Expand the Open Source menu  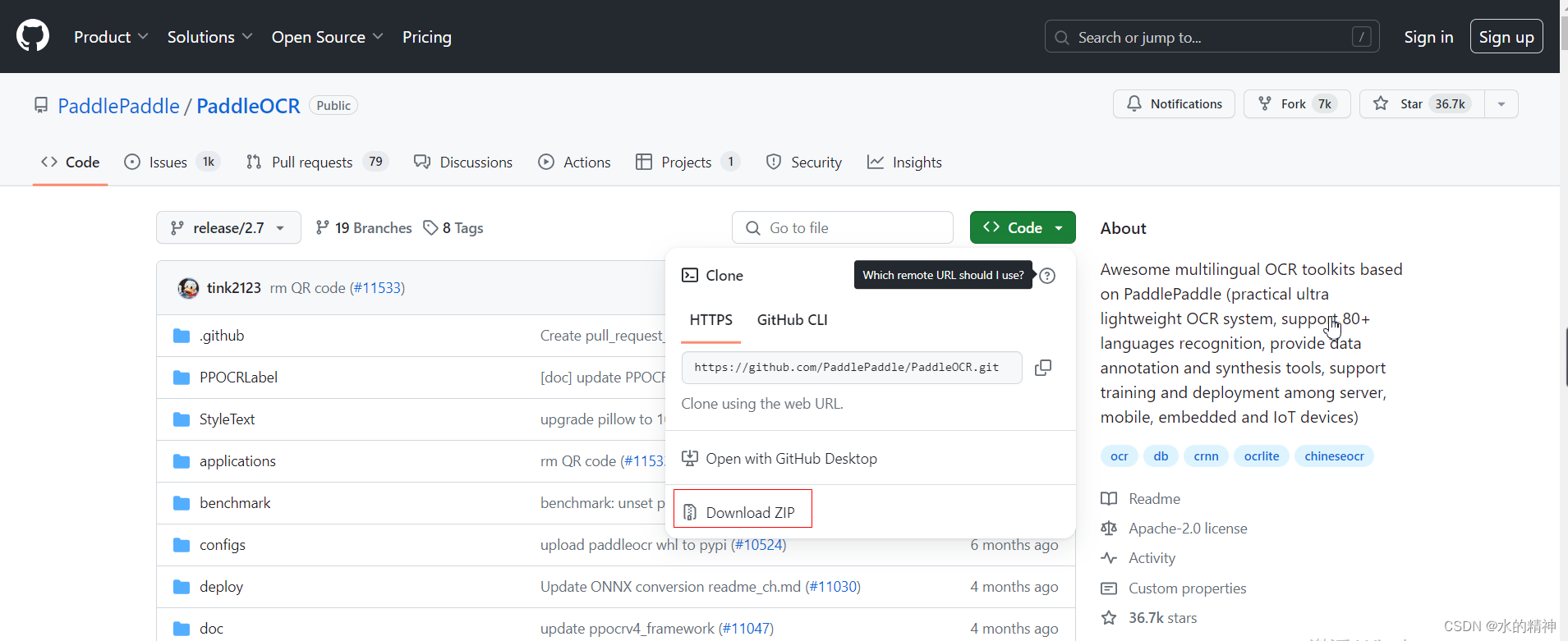(327, 37)
